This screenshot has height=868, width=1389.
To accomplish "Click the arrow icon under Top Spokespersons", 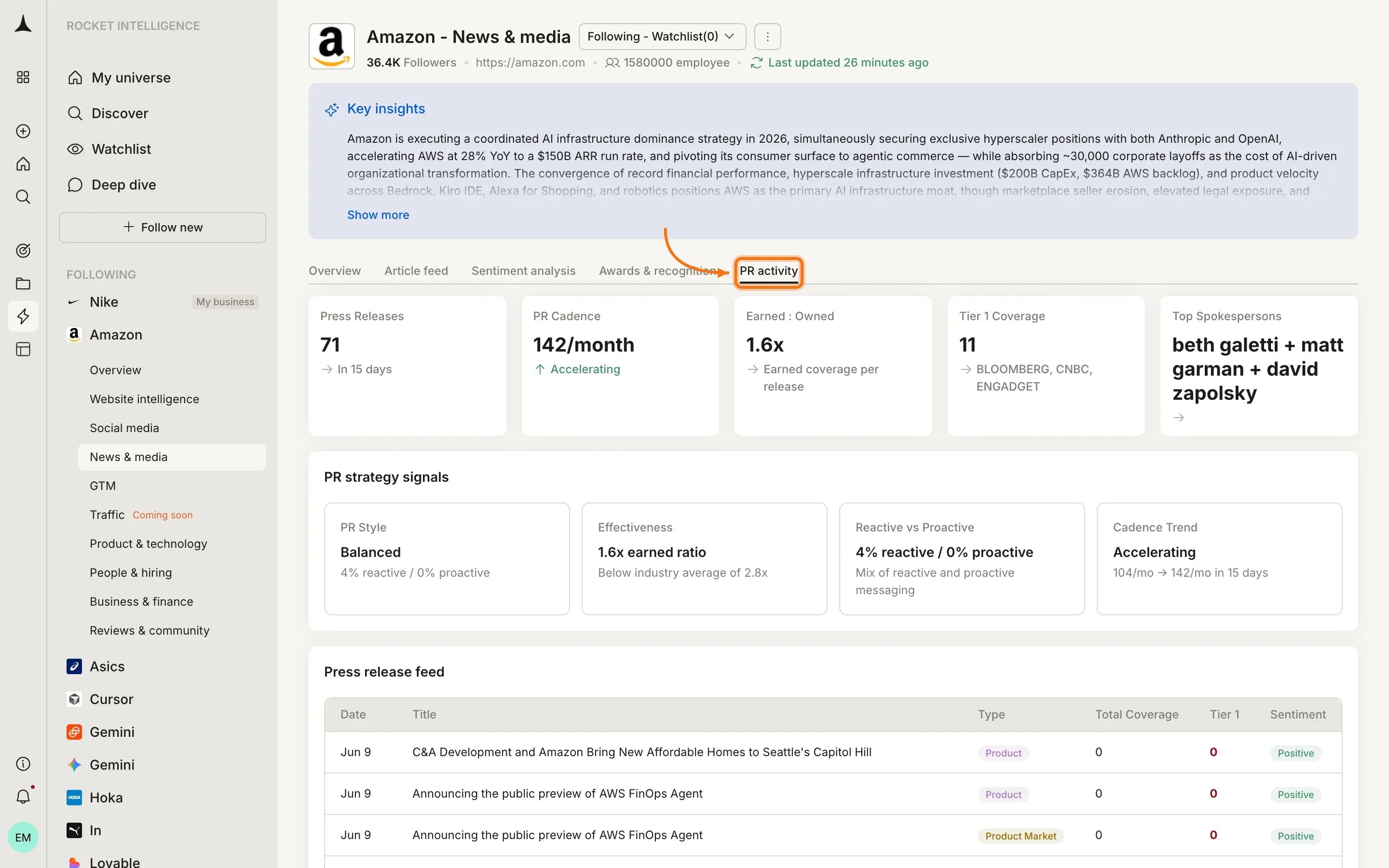I will pyautogui.click(x=1179, y=418).
